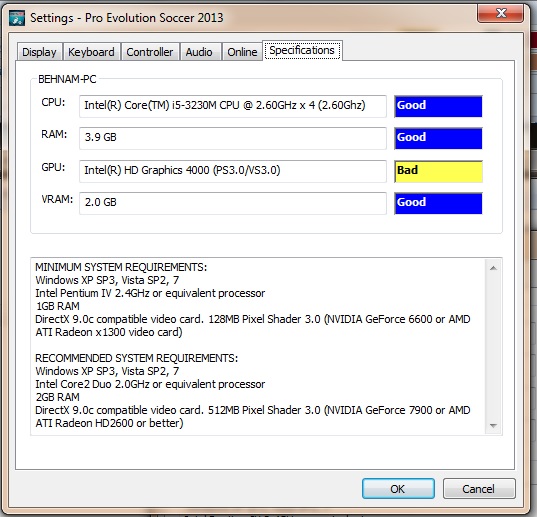Viewport: 537px width, 517px height.
Task: Click the 'ATI Radeon x1300 video card)' line
Action: point(109,332)
